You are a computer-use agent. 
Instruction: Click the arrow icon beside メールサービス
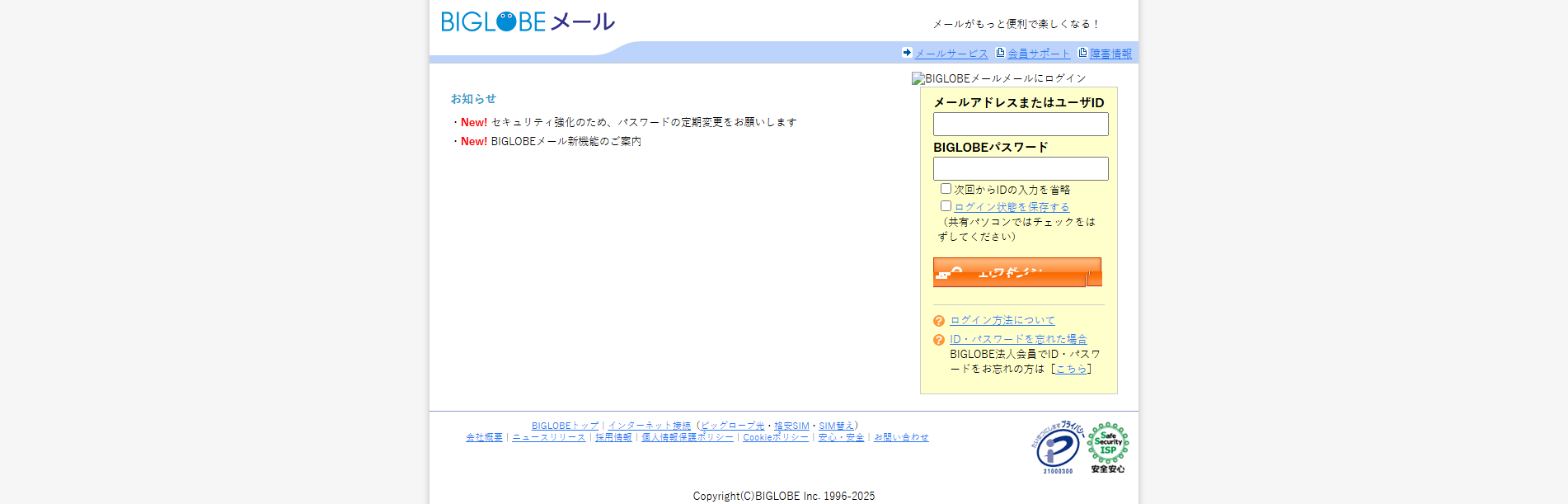tap(907, 53)
